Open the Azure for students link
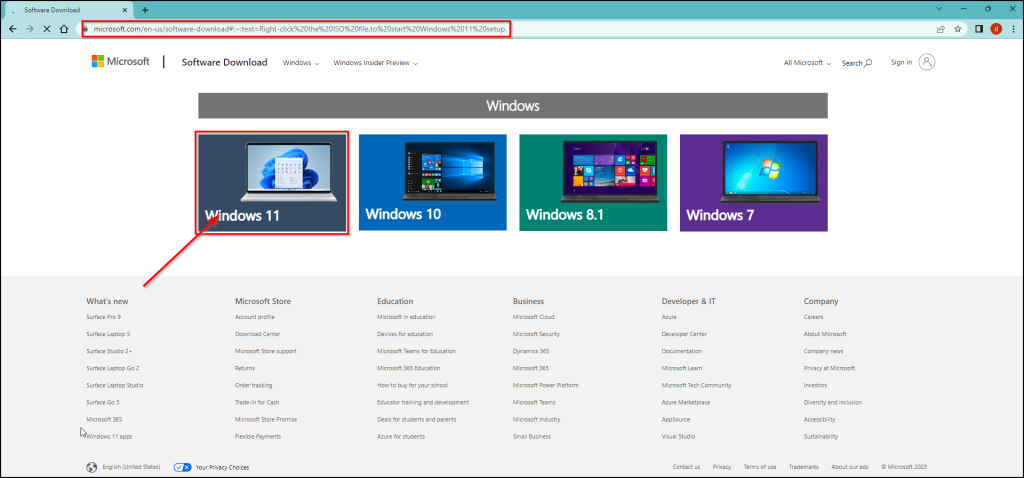The width and height of the screenshot is (1024, 478). [x=401, y=436]
